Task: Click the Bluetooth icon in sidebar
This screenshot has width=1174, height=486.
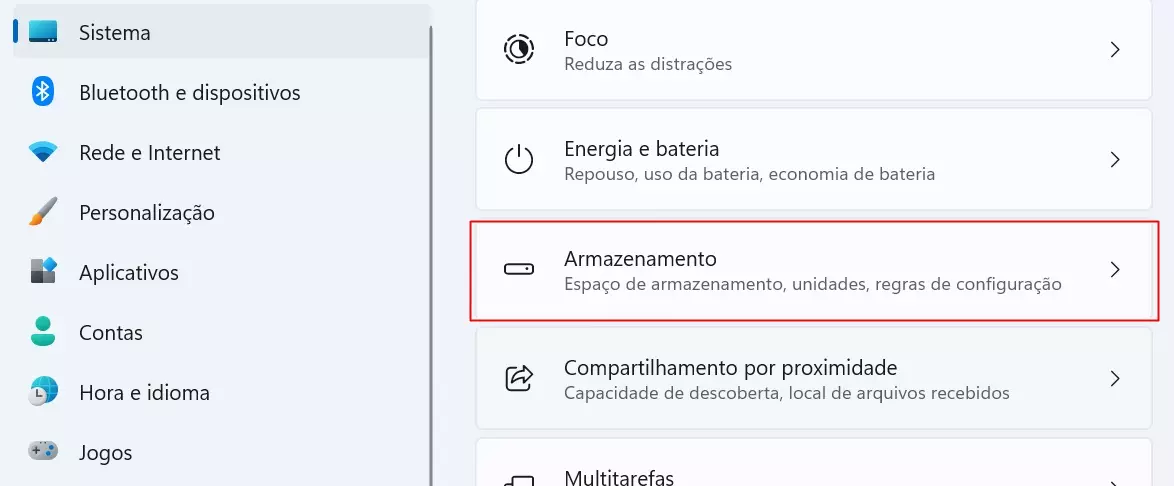Action: 43,92
